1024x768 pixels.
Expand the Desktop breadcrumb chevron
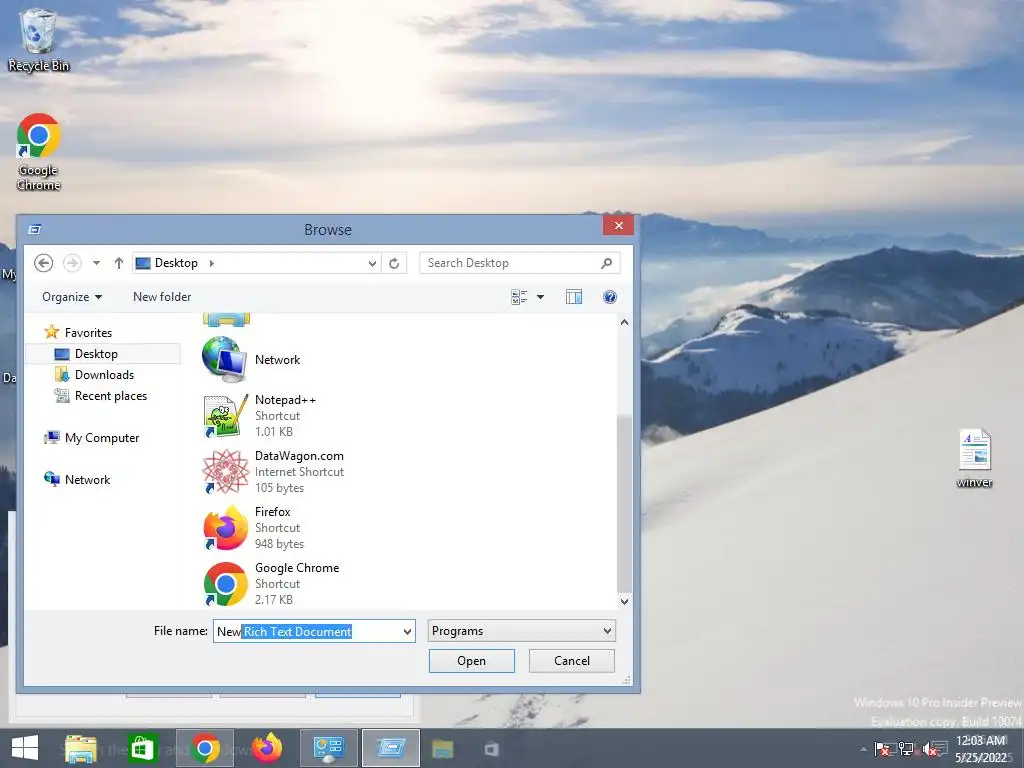click(212, 263)
